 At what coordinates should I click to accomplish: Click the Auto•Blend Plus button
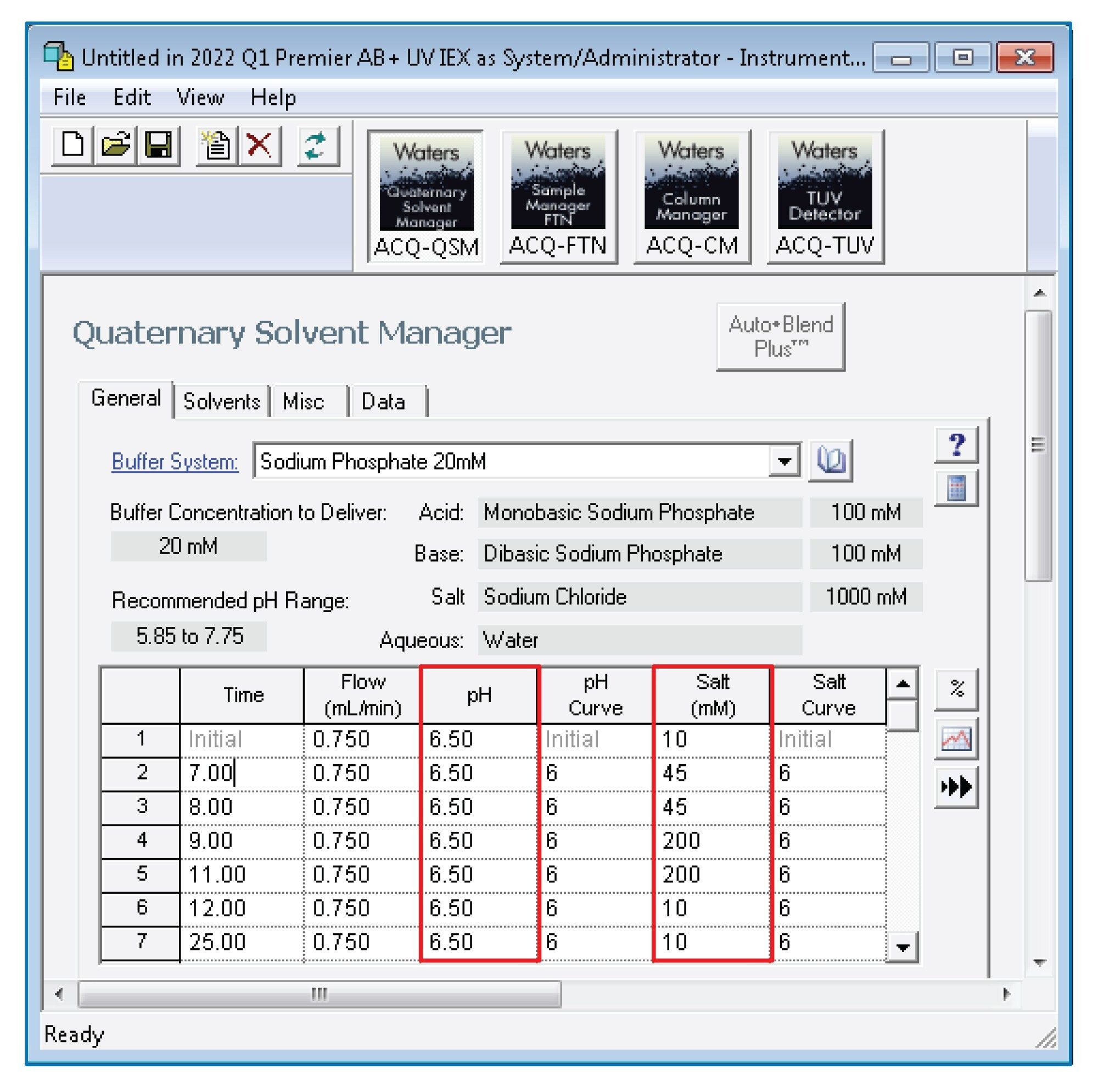tap(780, 337)
